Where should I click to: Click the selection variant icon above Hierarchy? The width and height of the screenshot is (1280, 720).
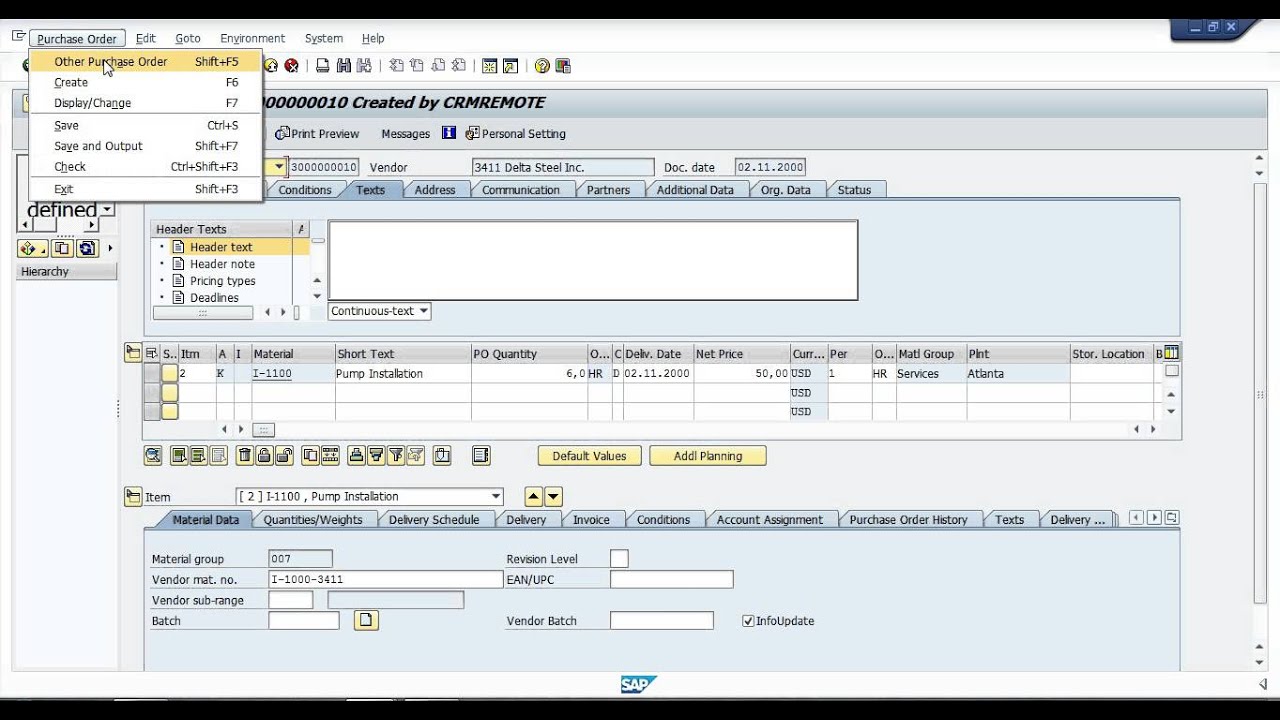coord(31,248)
